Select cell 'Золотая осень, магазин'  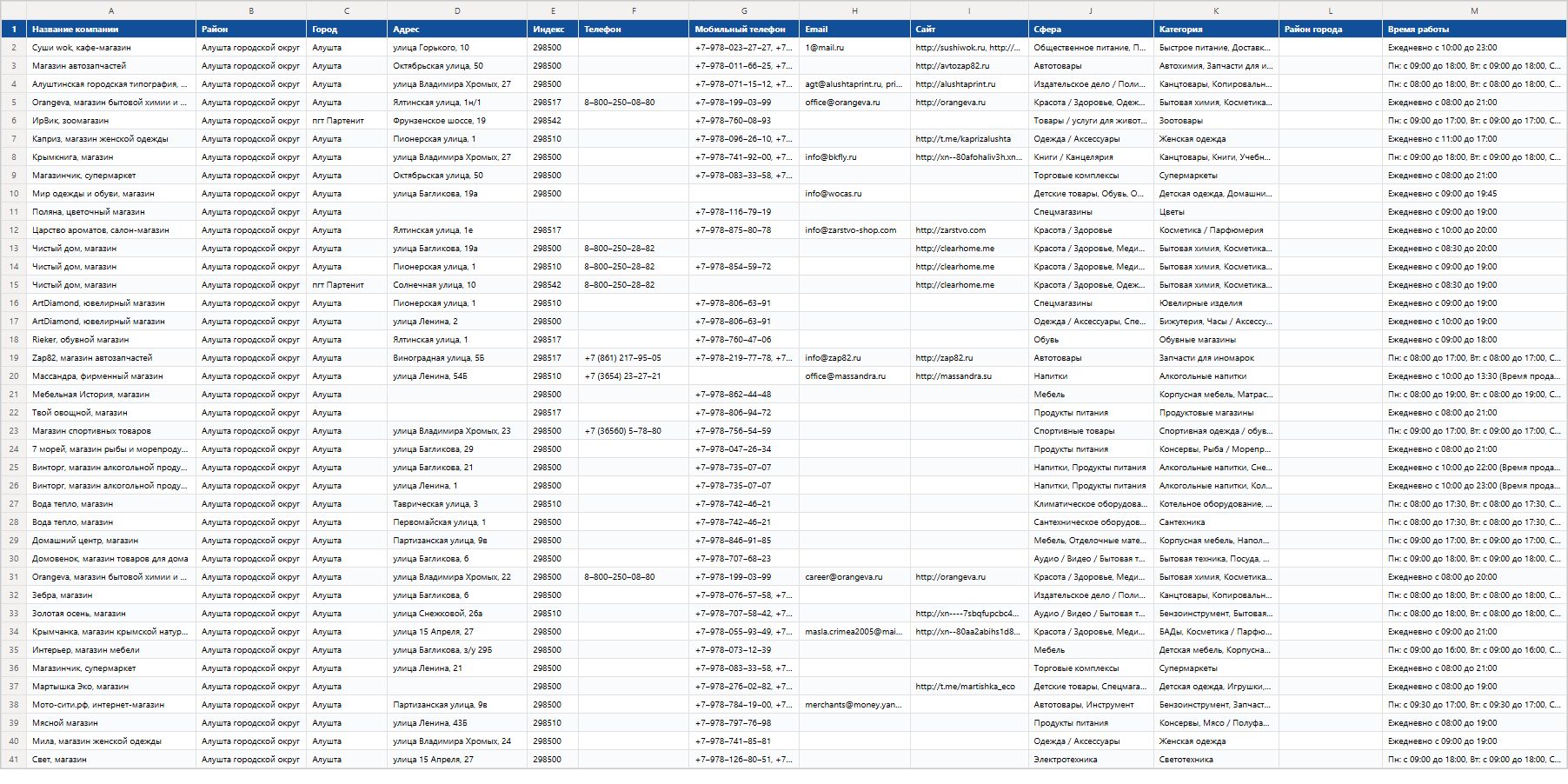click(111, 614)
